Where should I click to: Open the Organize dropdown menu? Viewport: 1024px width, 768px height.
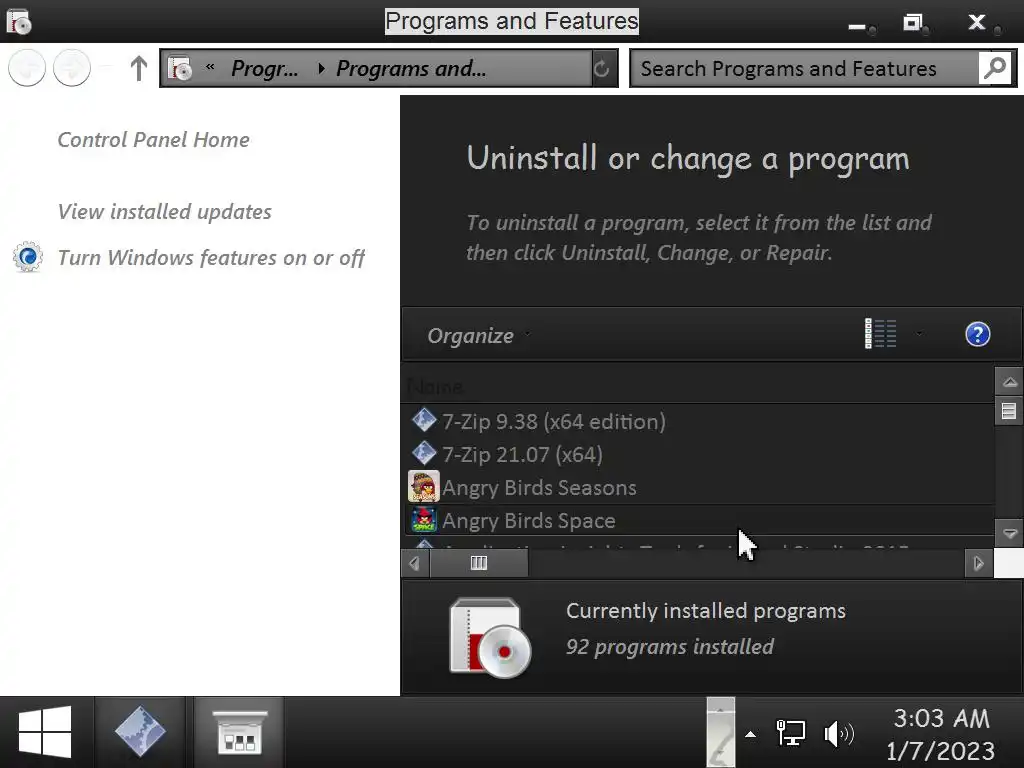tap(479, 335)
